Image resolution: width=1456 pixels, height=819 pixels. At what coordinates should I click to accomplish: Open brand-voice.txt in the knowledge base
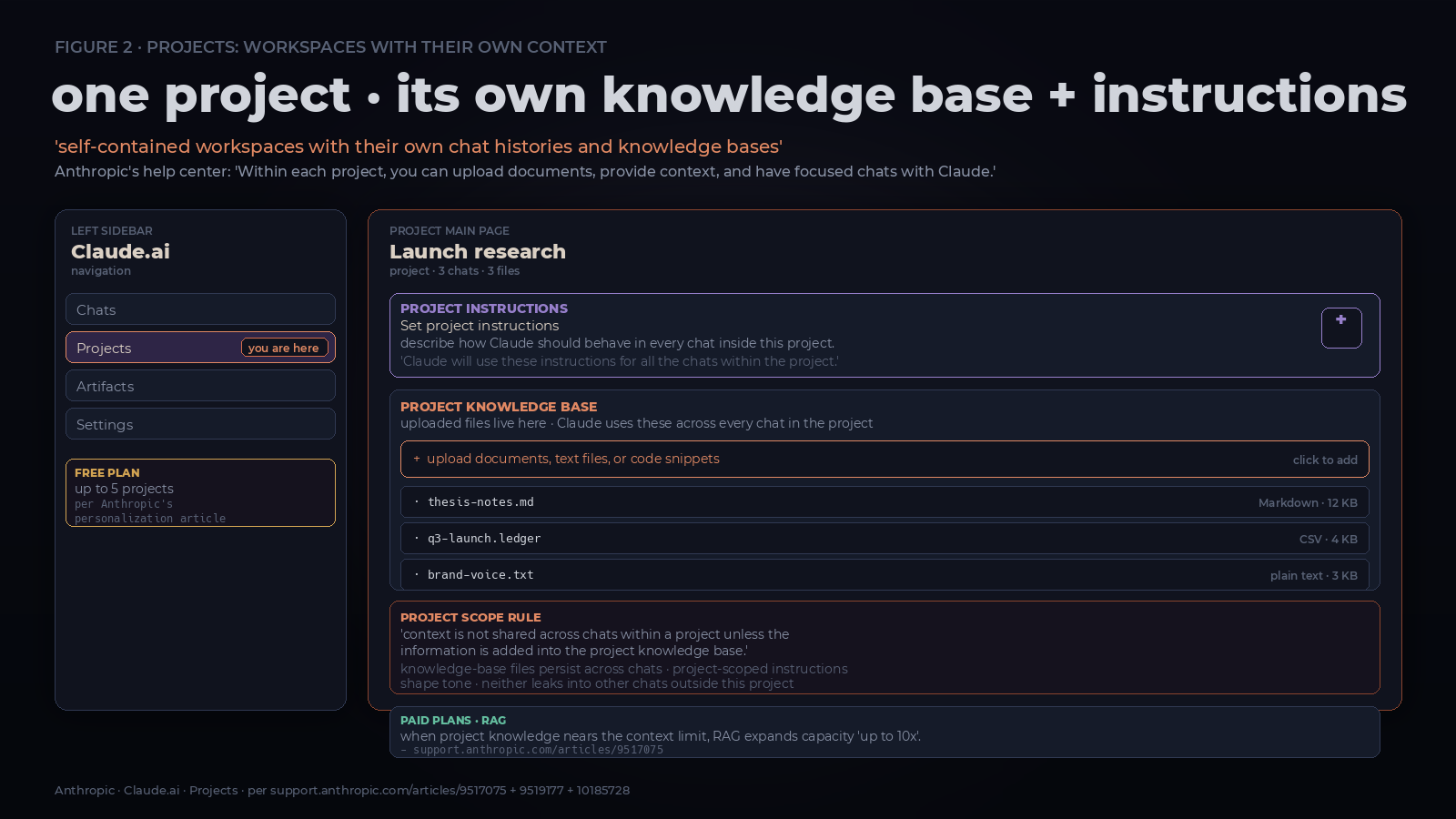[x=885, y=575]
